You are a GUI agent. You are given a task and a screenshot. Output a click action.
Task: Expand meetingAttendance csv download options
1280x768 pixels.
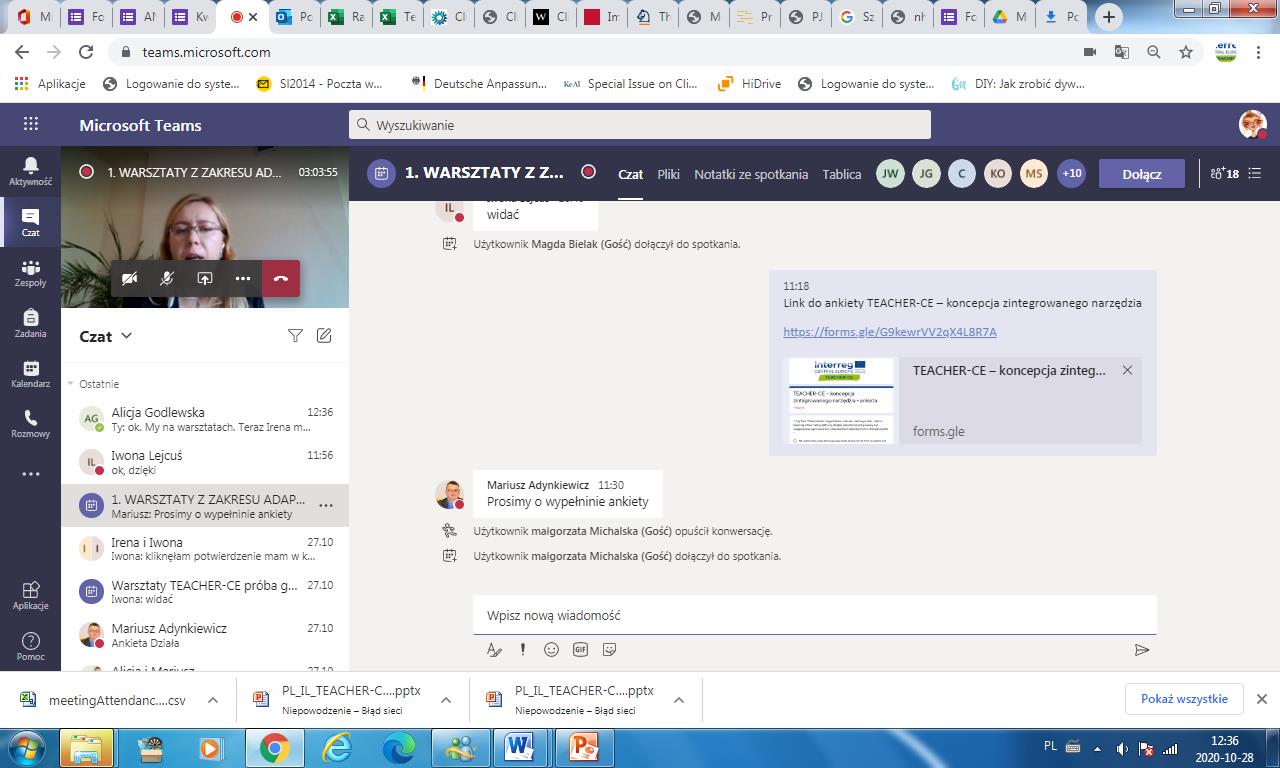[213, 700]
